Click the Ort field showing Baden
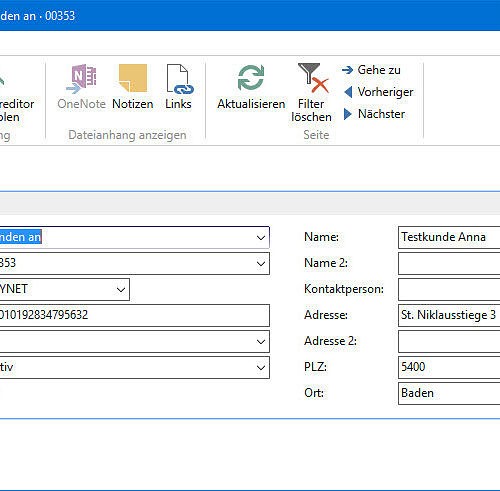Image resolution: width=500 pixels, height=491 pixels. click(449, 393)
